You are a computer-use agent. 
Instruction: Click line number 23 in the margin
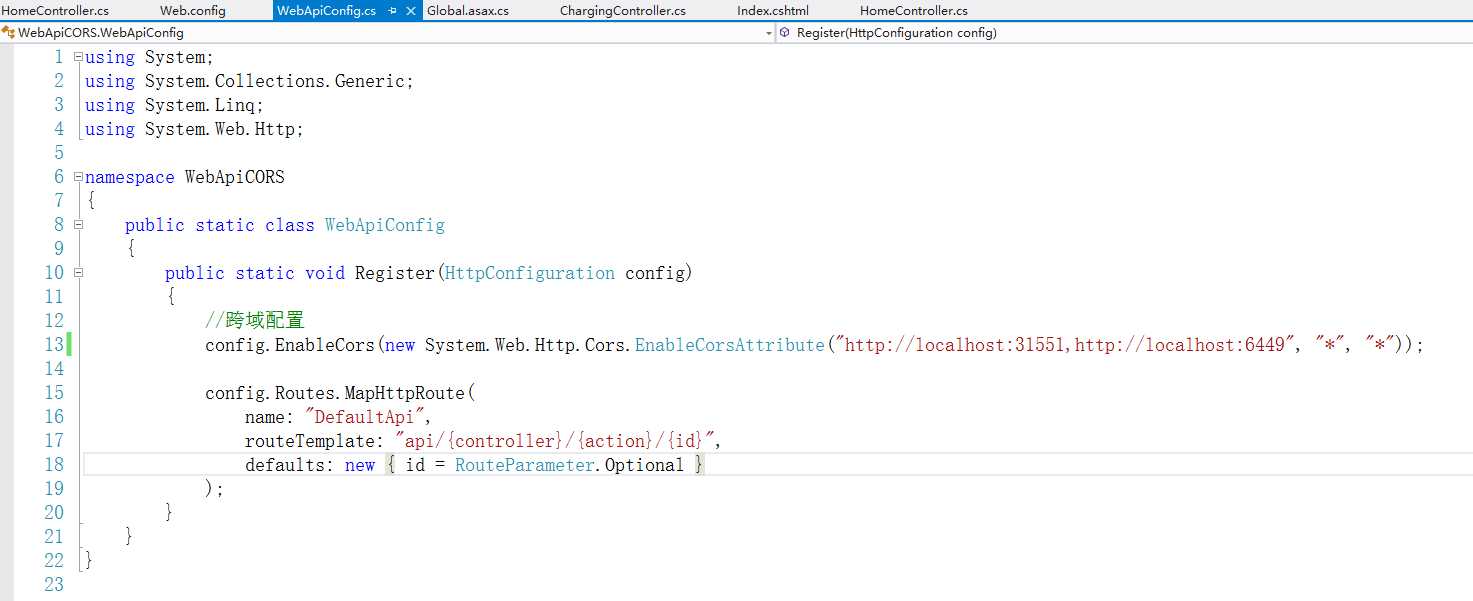click(x=54, y=585)
